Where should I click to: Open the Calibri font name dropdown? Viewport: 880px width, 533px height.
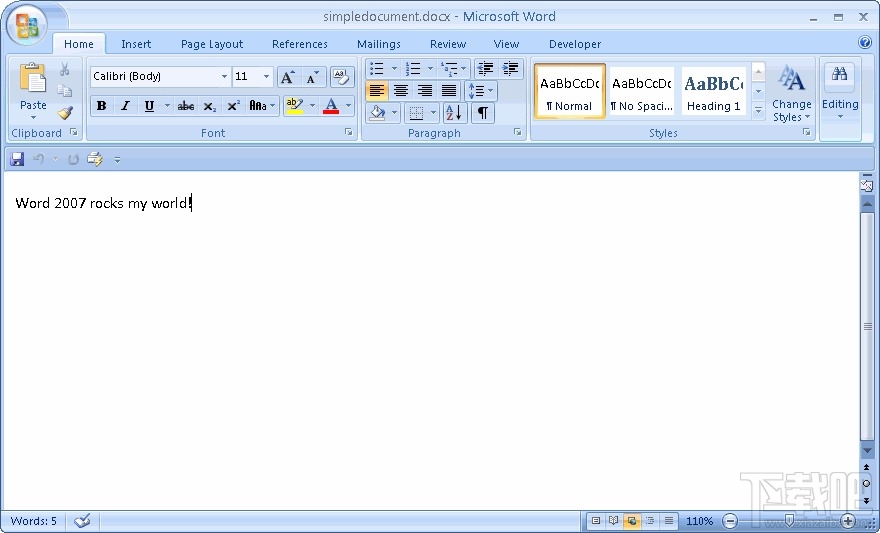point(224,77)
